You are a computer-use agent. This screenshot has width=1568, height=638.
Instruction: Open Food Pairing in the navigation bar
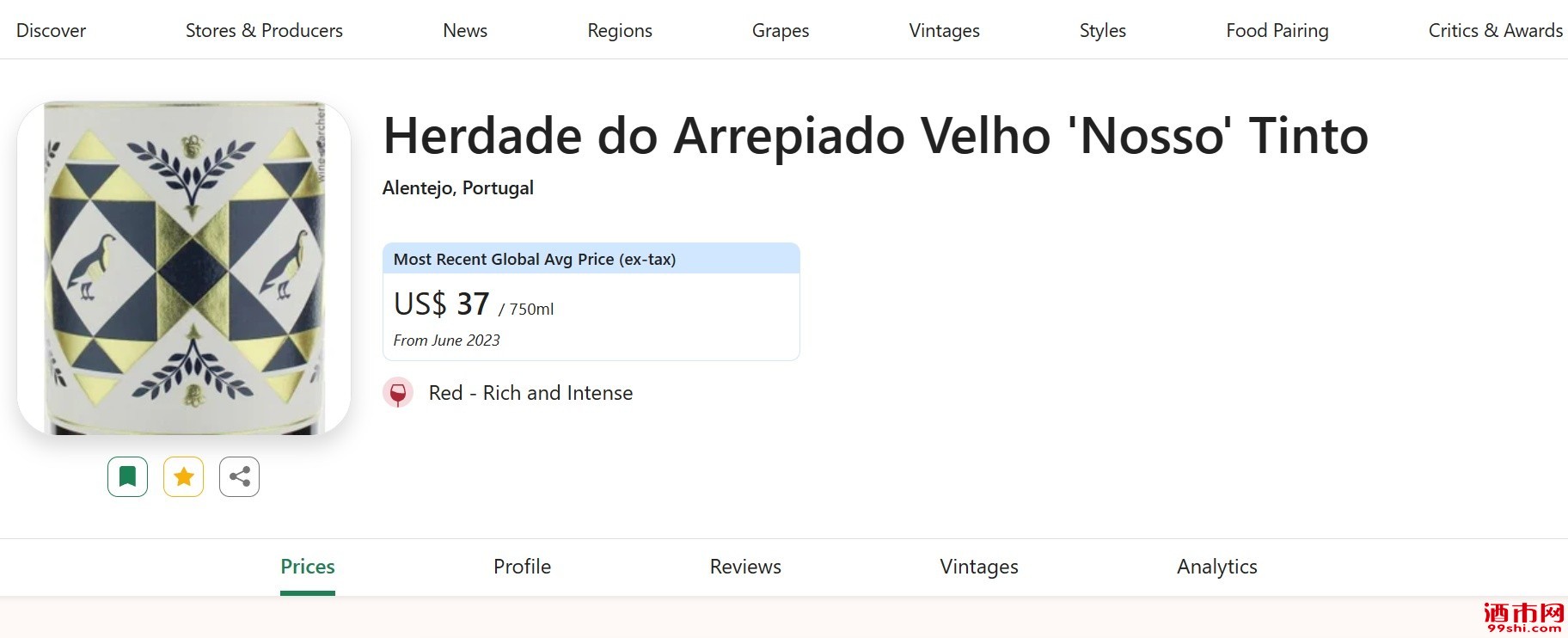(x=1277, y=30)
